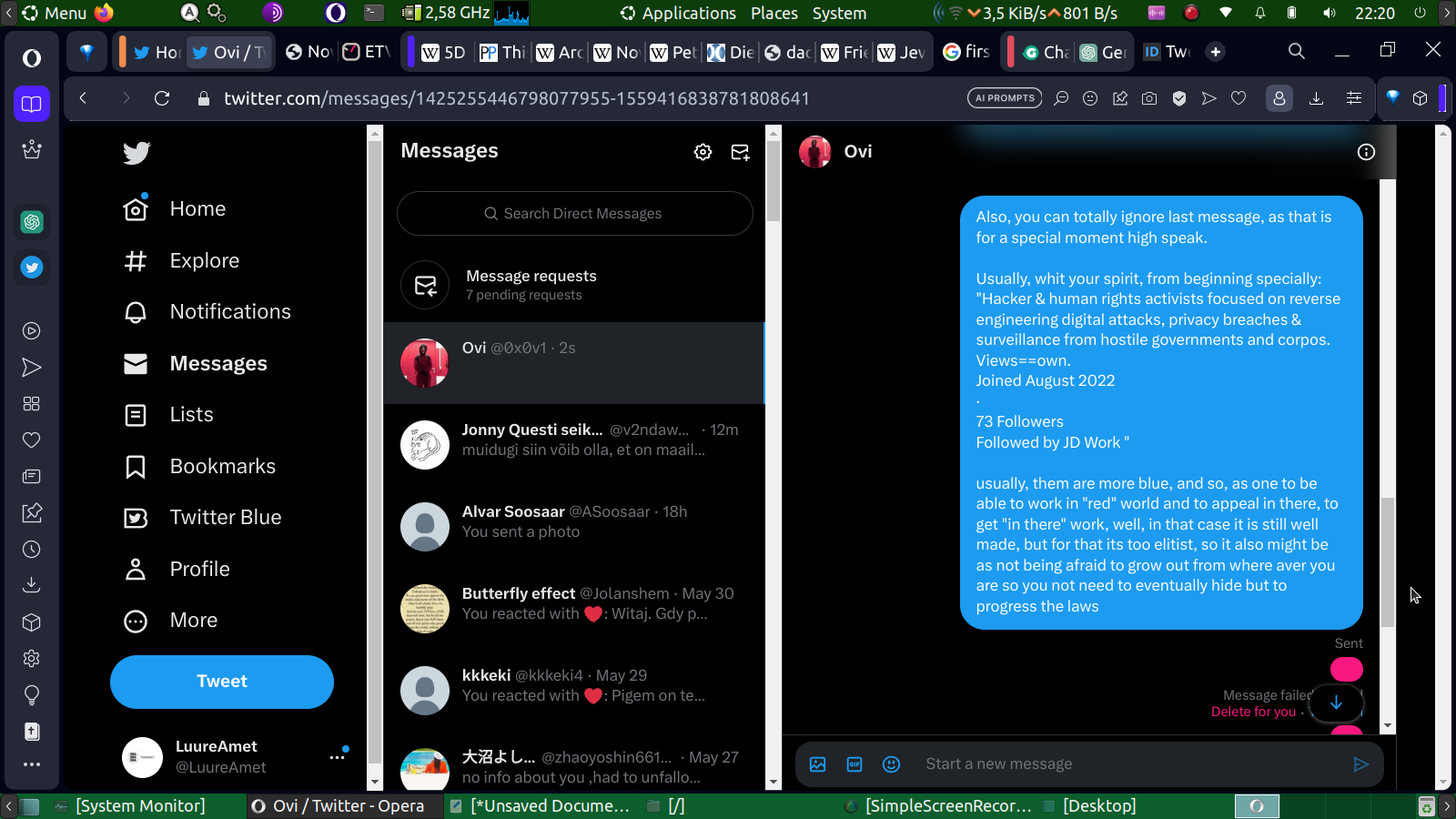Open History clock icon in Opera sidebar
The image size is (1456, 819).
[32, 550]
